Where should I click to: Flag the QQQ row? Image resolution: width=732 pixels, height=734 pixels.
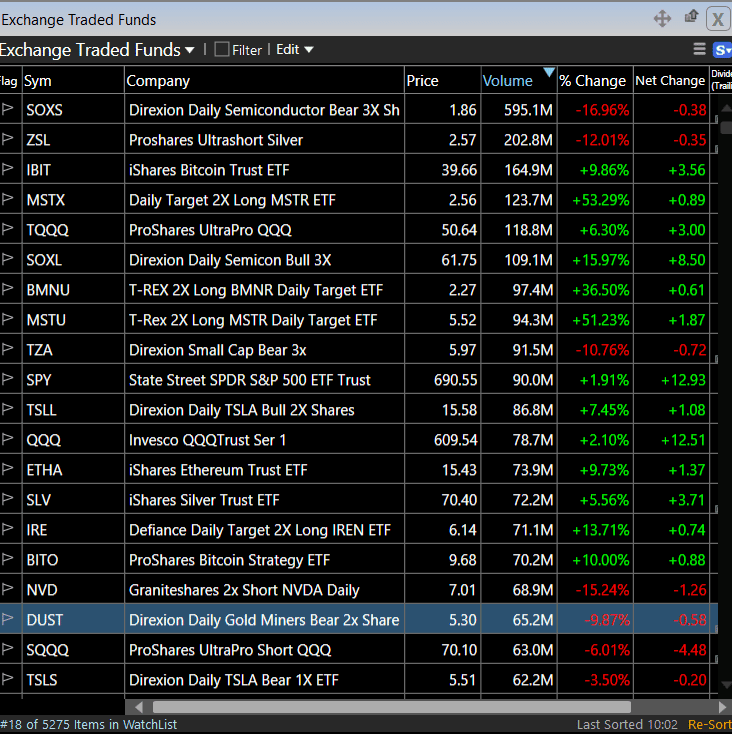7,439
